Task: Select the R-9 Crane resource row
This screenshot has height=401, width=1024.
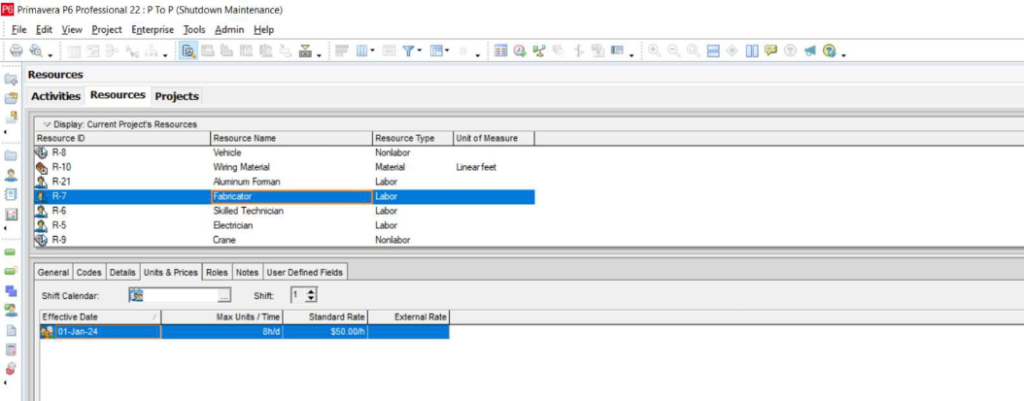Action: click(x=284, y=240)
